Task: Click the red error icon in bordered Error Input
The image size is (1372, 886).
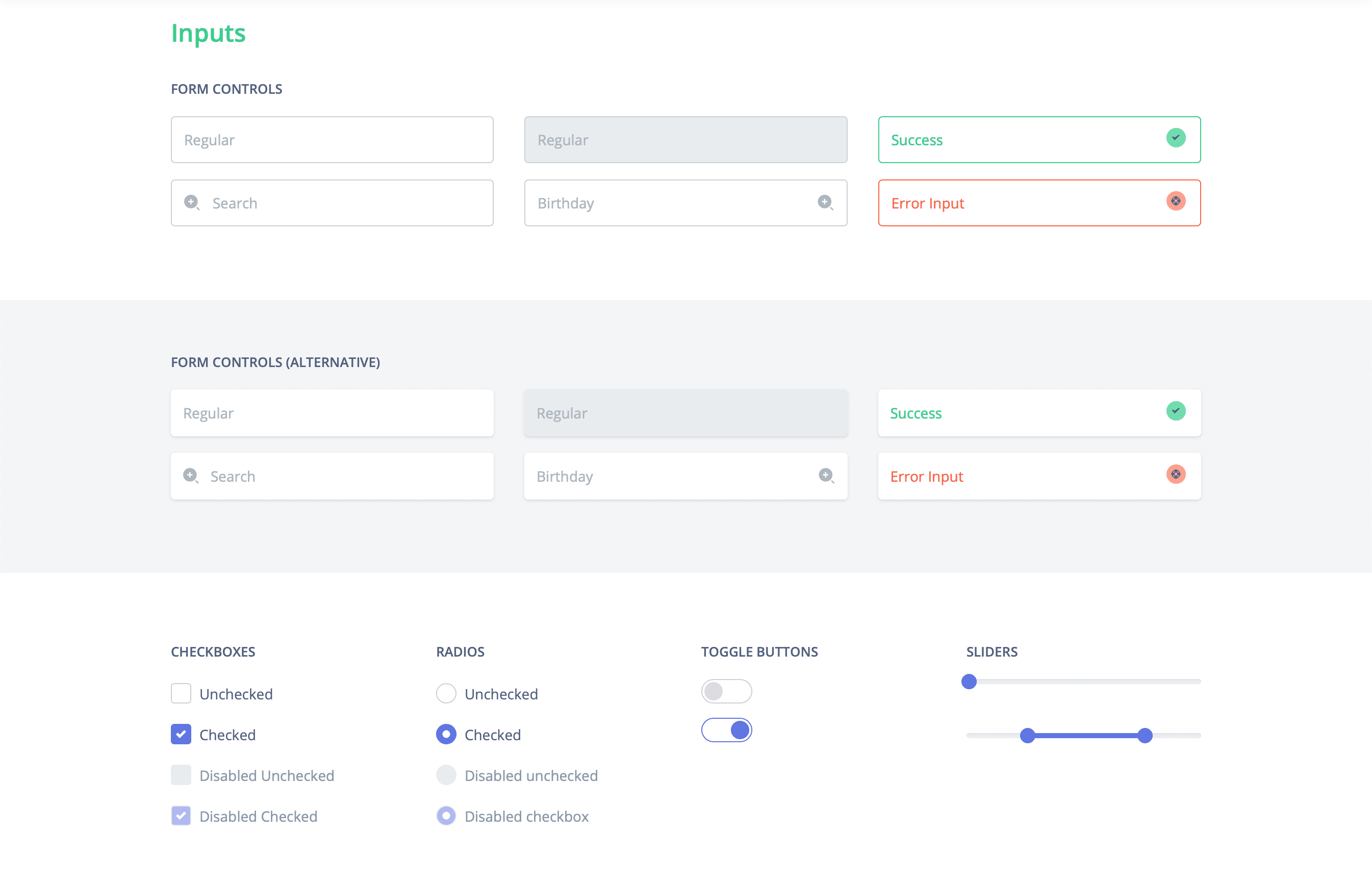Action: click(x=1175, y=201)
